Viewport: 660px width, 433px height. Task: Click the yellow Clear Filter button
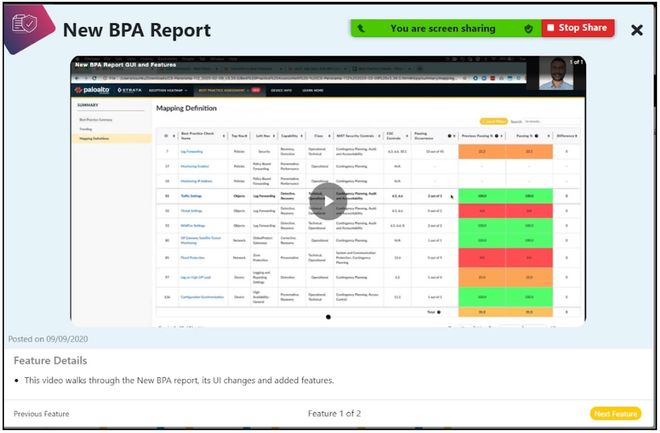pos(494,121)
